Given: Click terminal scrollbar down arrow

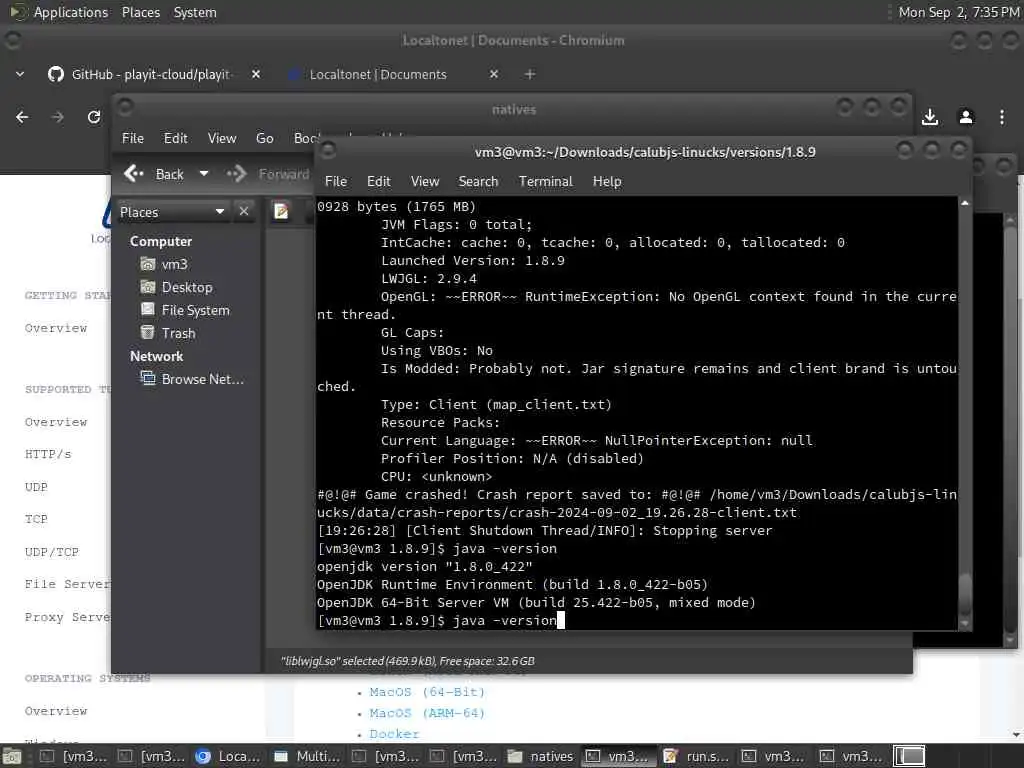Looking at the screenshot, I should pos(965,624).
